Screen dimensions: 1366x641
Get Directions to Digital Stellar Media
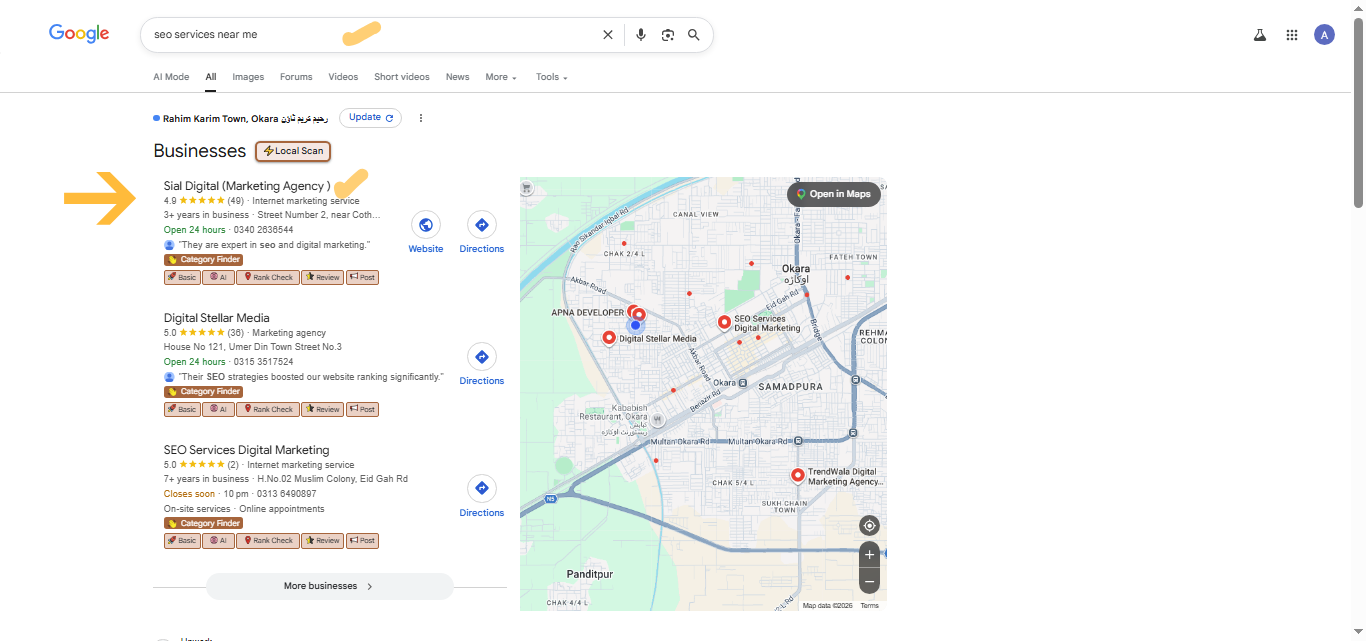point(482,357)
